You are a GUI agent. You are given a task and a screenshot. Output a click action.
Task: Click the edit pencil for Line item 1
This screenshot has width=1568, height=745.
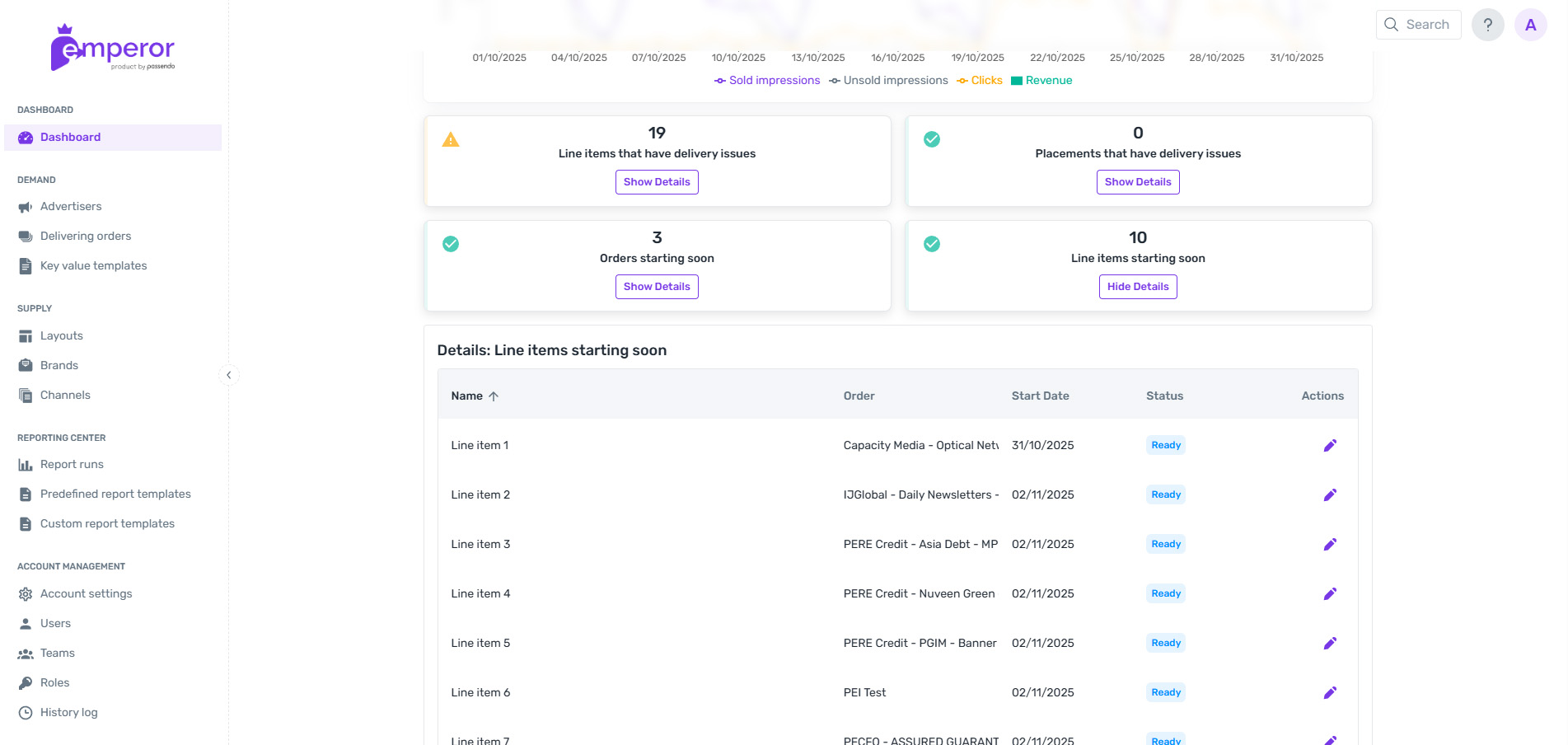[x=1329, y=446]
